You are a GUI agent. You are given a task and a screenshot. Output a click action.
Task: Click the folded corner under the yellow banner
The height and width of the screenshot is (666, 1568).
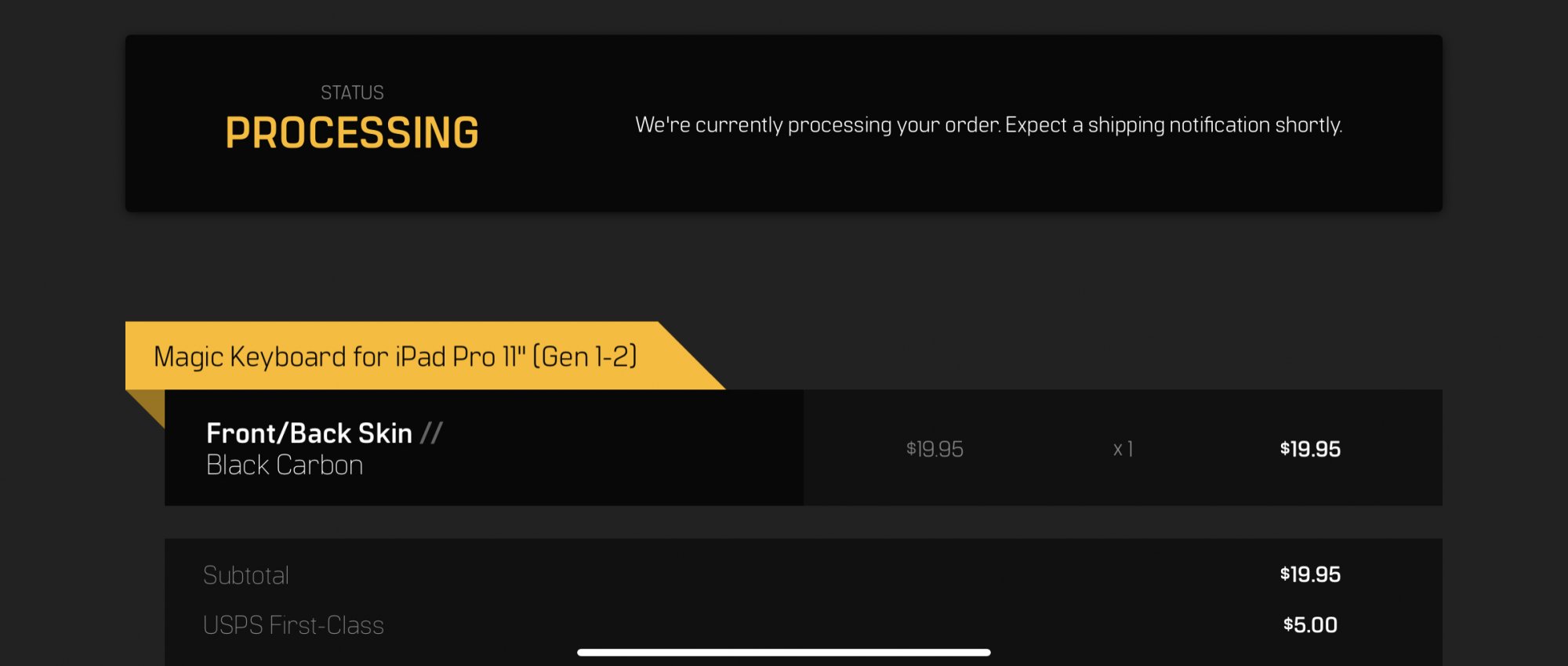pyautogui.click(x=150, y=404)
